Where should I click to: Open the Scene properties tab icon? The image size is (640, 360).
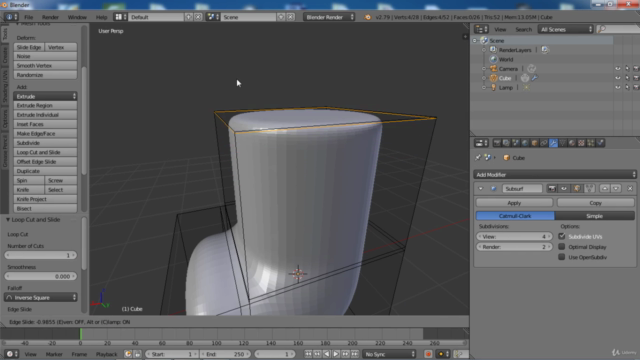516,143
